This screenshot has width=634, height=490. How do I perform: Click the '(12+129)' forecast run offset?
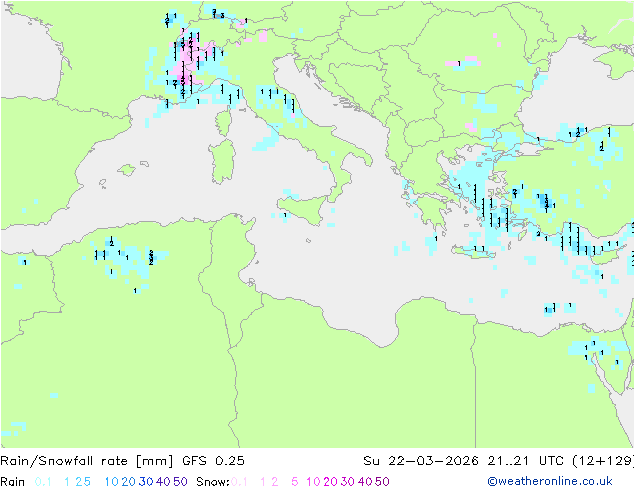(603, 460)
